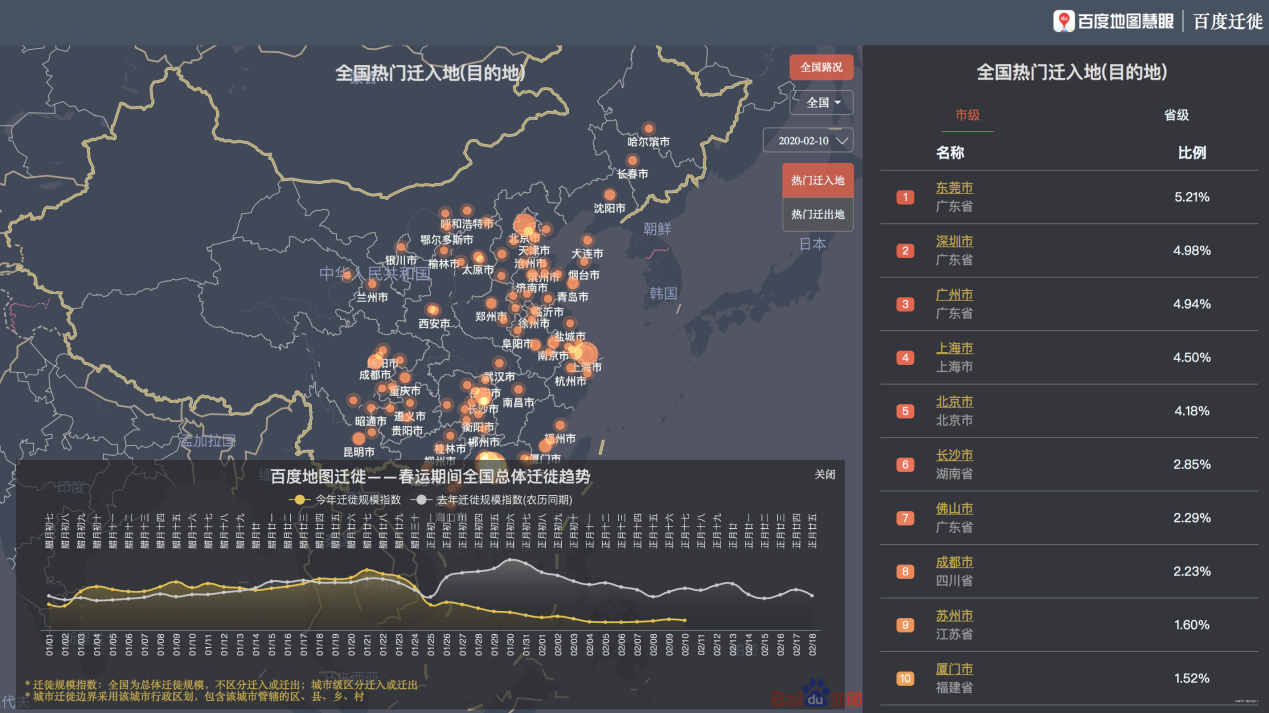Switch to the 市级 tab
This screenshot has height=713, width=1269.
pos(967,115)
